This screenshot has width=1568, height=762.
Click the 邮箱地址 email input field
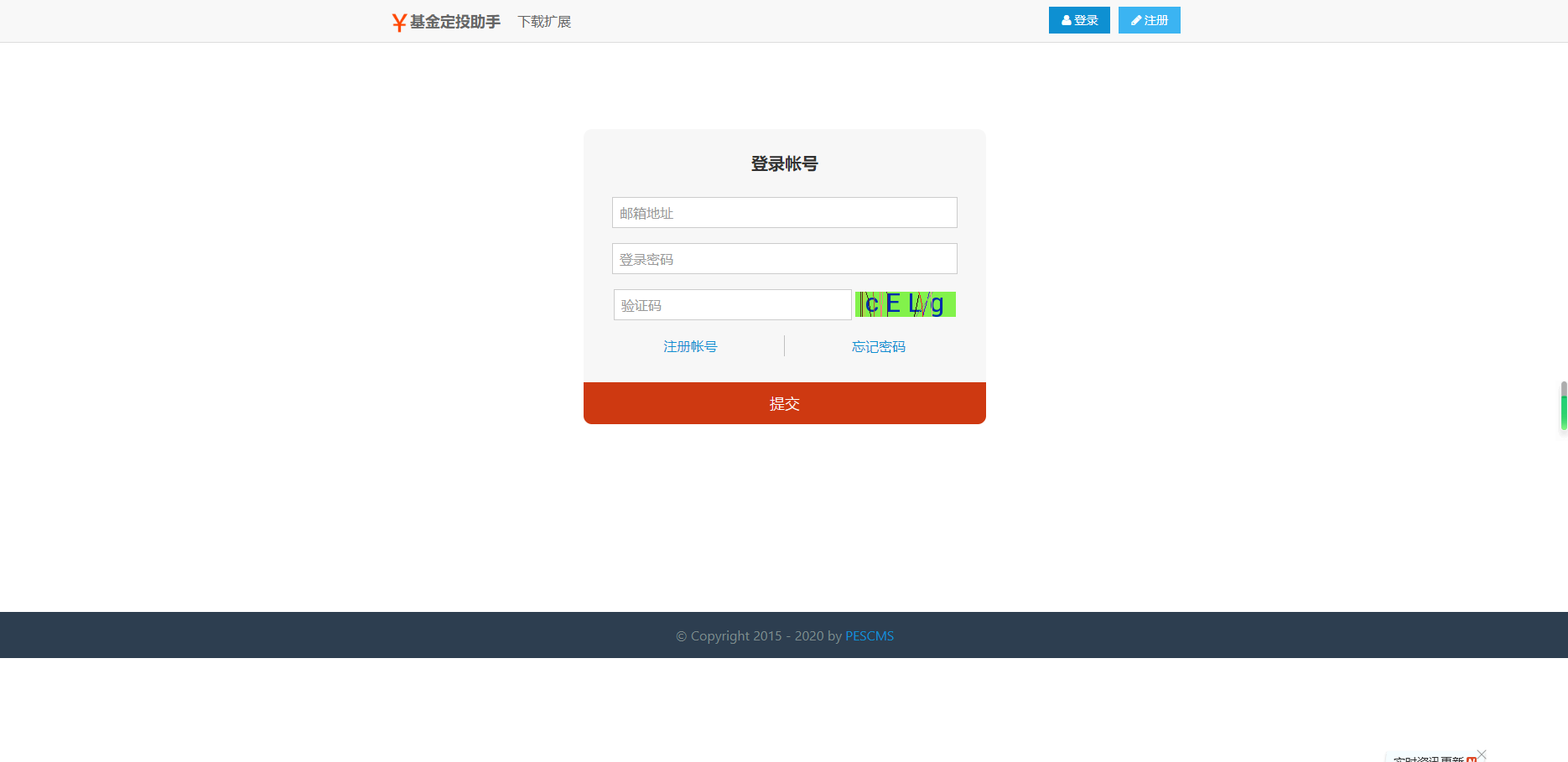pyautogui.click(x=784, y=212)
